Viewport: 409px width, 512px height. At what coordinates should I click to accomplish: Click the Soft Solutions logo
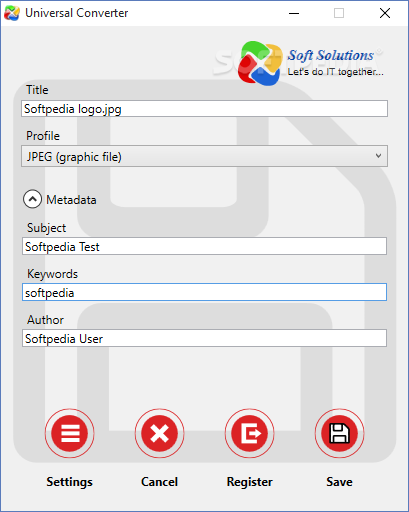(x=311, y=63)
